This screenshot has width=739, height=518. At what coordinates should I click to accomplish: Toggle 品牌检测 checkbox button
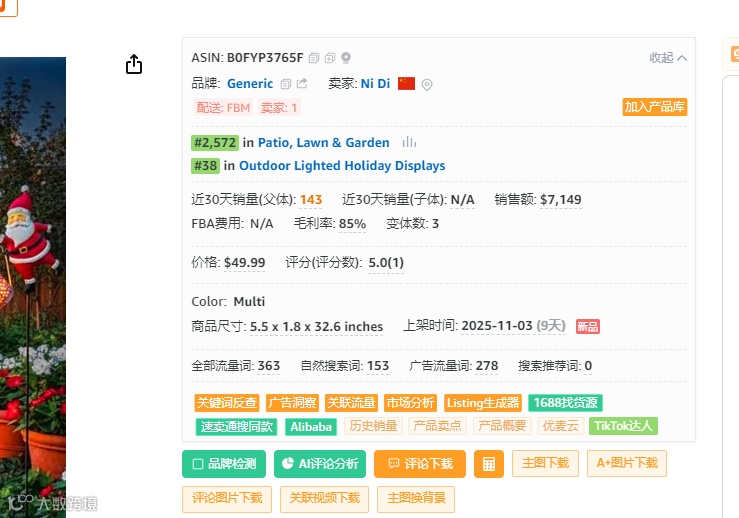(x=224, y=464)
